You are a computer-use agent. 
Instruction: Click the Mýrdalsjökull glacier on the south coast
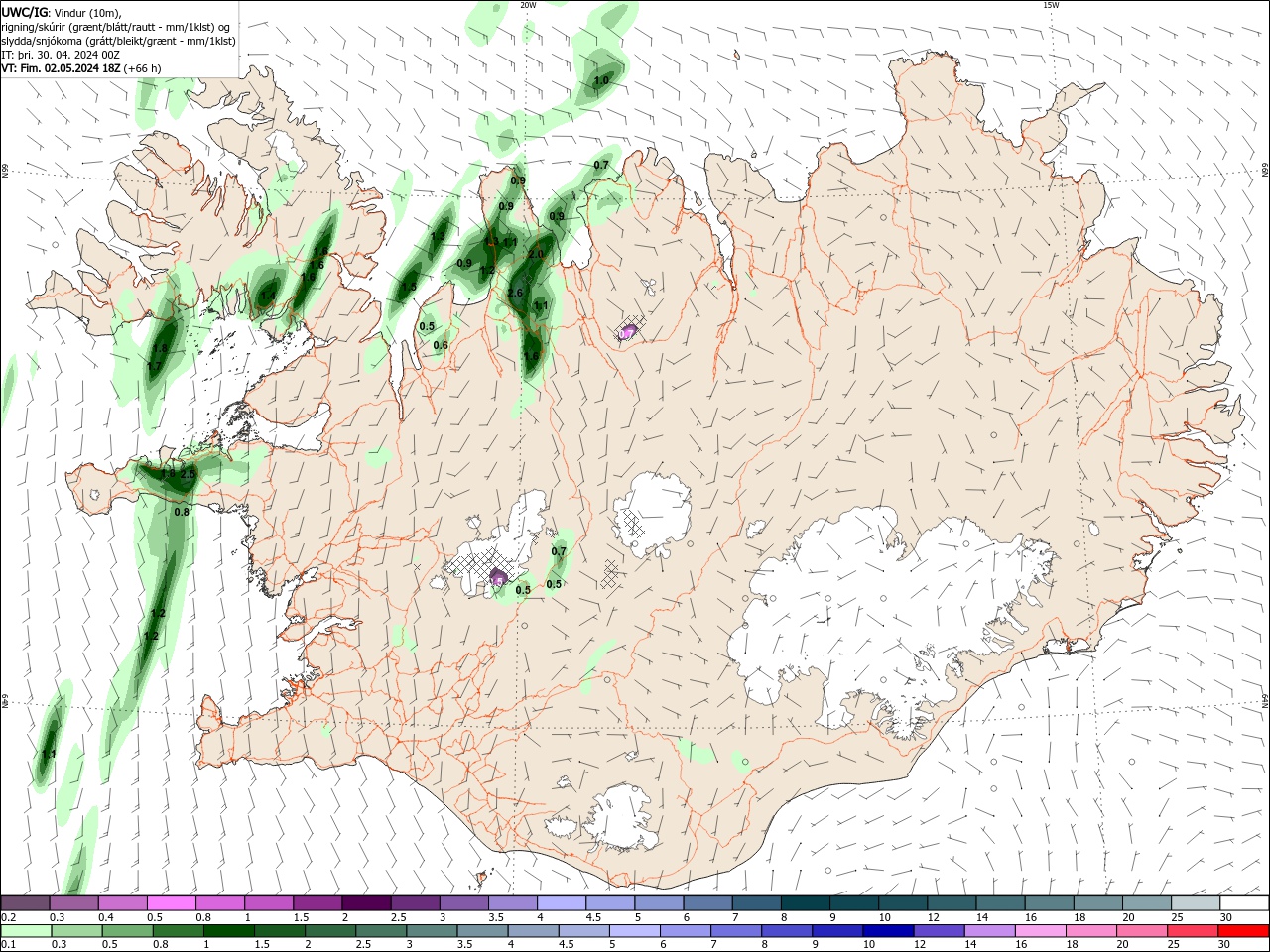(x=621, y=817)
